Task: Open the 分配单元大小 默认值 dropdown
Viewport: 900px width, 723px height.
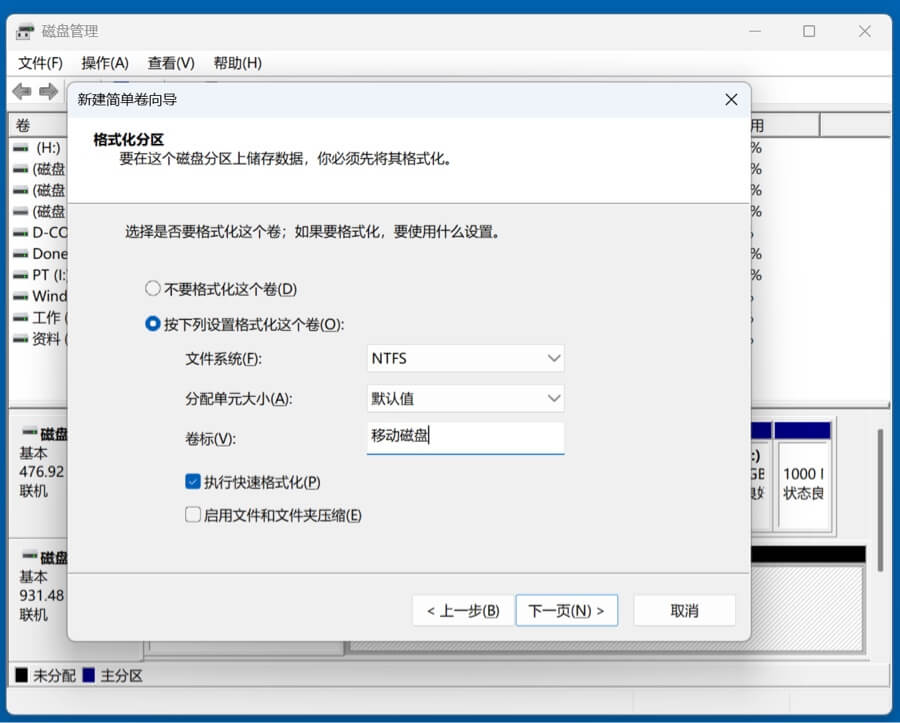Action: coord(465,398)
